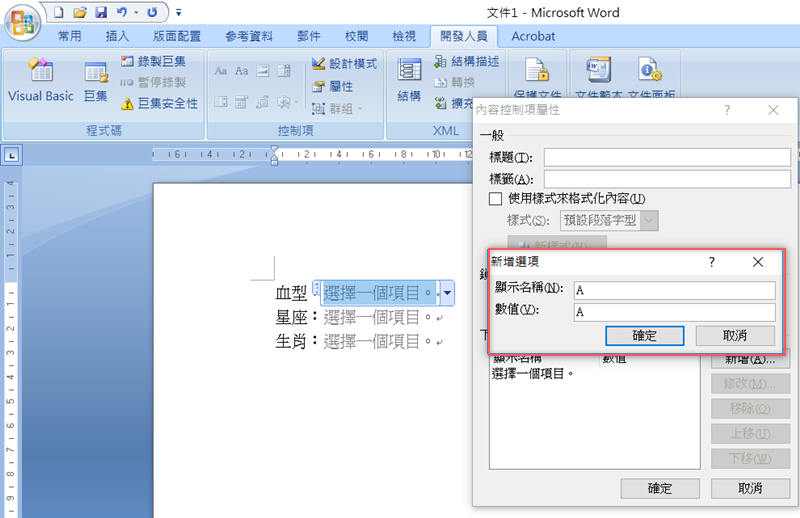Open help in 新增選項 dialog

712,262
